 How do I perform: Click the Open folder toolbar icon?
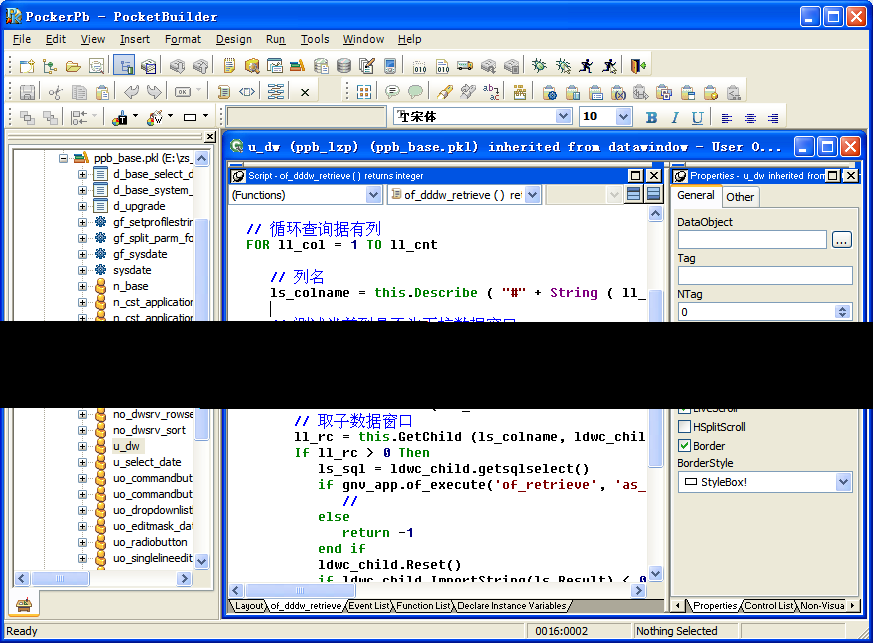(73, 66)
